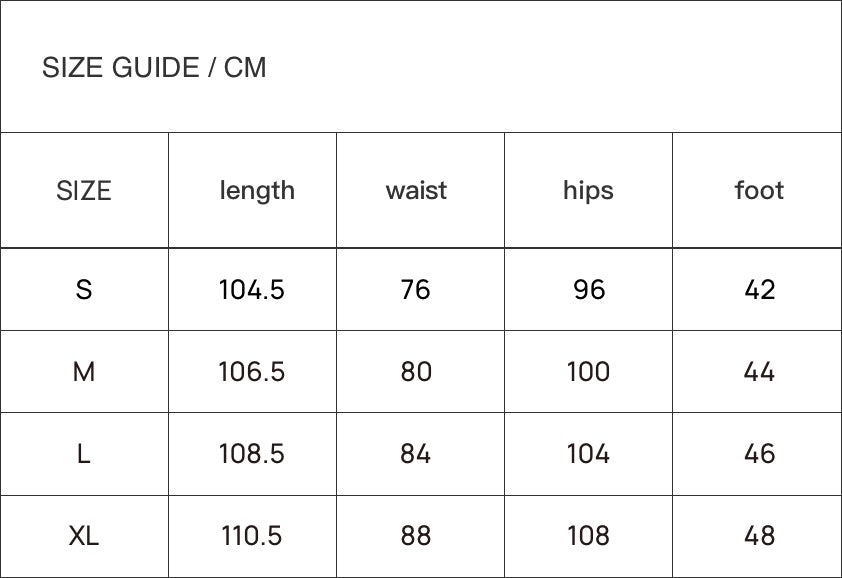
Task: Select the XL size row label
Action: [84, 536]
